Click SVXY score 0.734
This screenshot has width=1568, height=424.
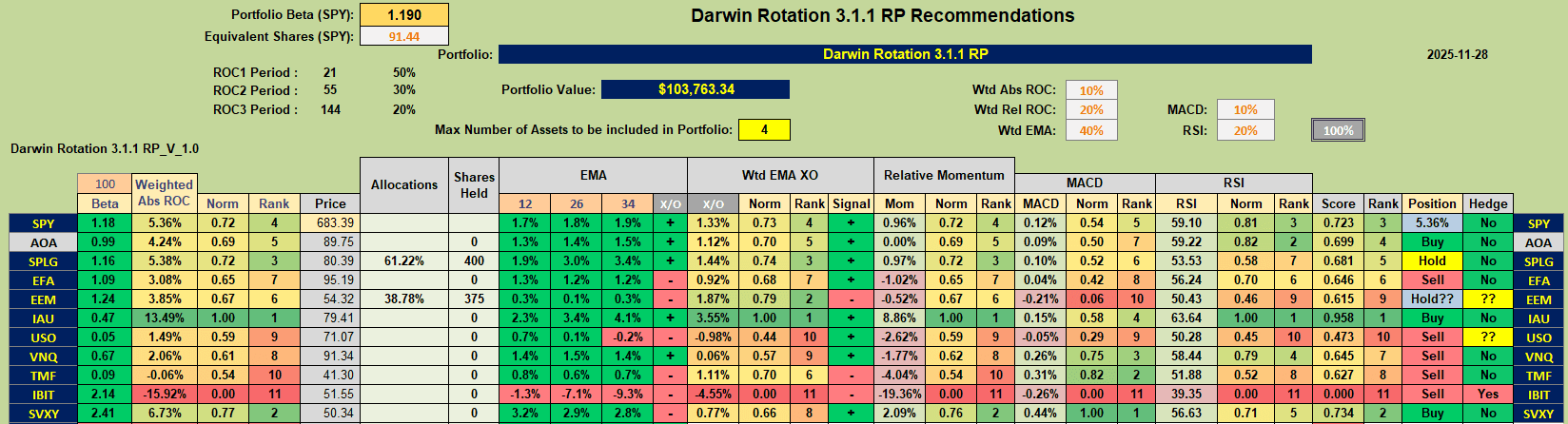[x=1338, y=413]
